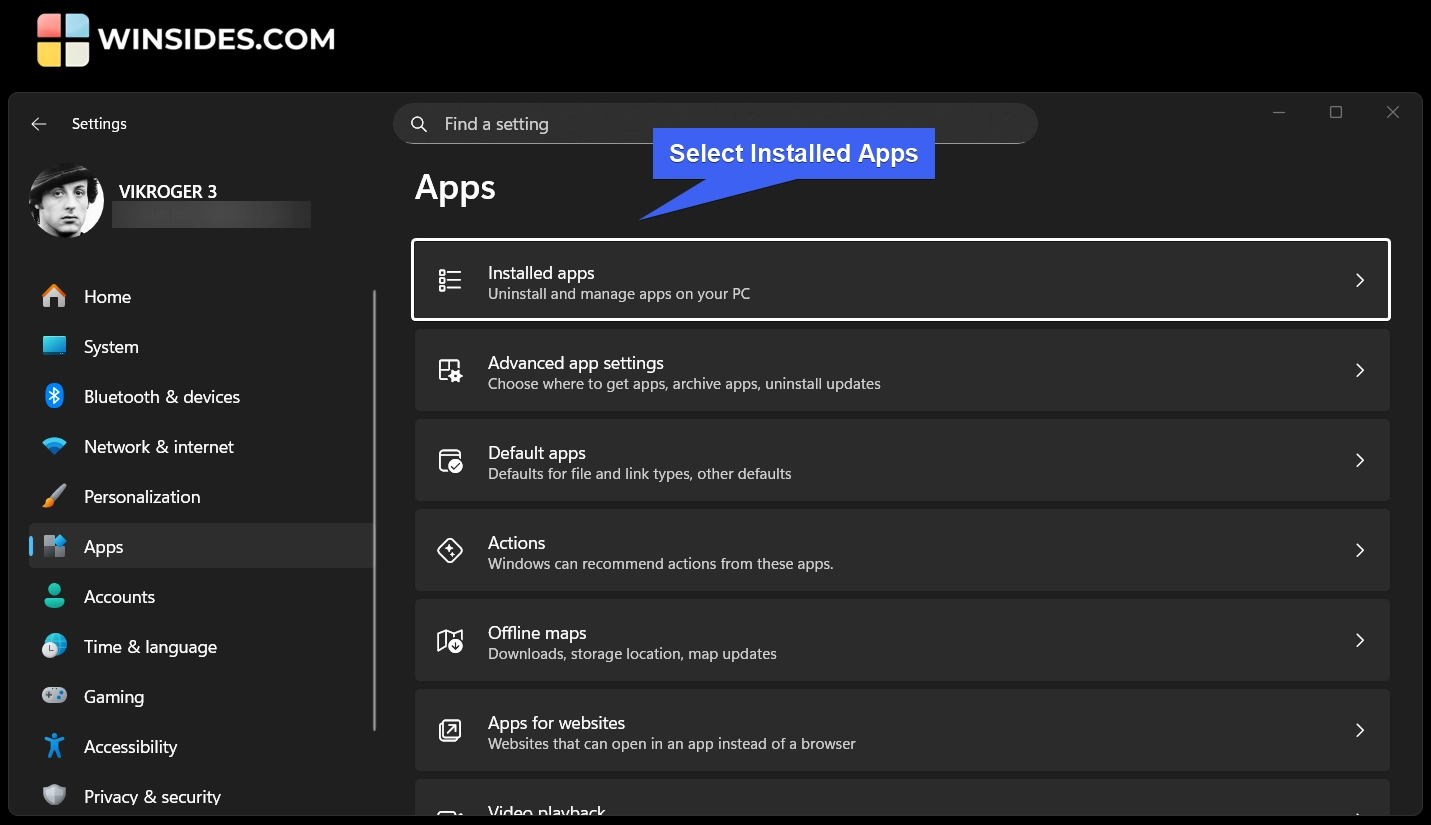Click the Privacy & security shield icon

(54, 796)
